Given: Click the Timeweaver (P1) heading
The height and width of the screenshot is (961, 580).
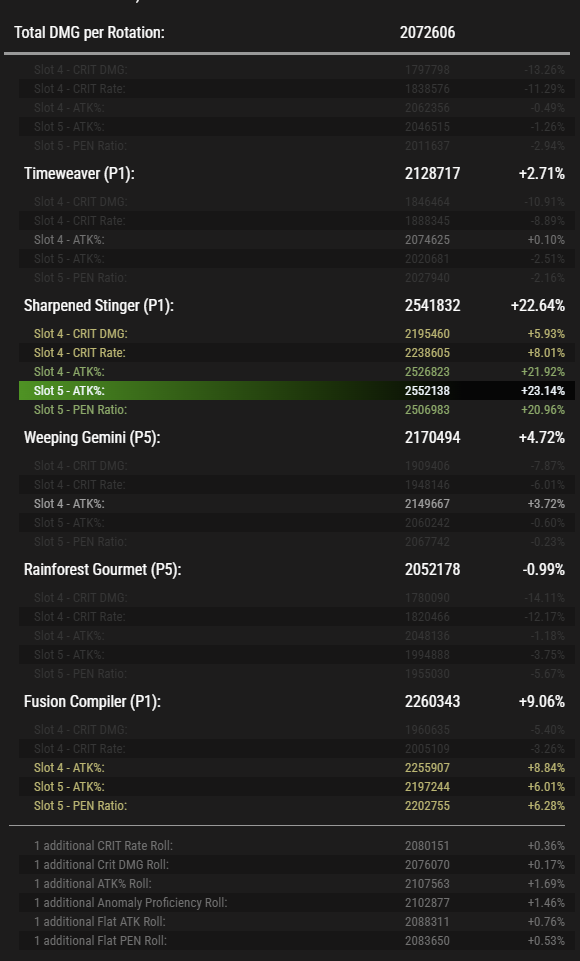Looking at the screenshot, I should click(79, 173).
